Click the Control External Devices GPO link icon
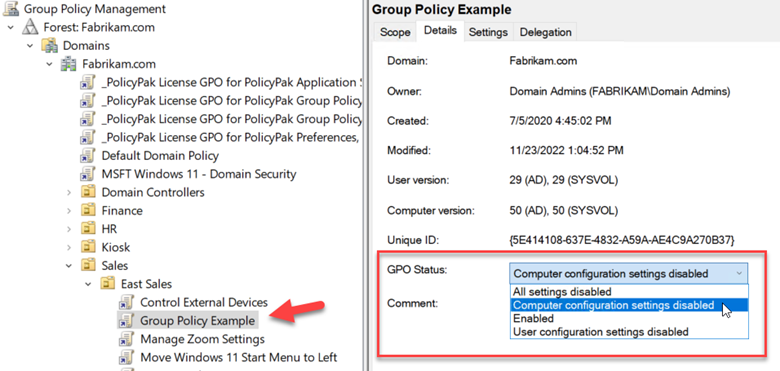Screen dimensions: 780x371 [x=126, y=302]
